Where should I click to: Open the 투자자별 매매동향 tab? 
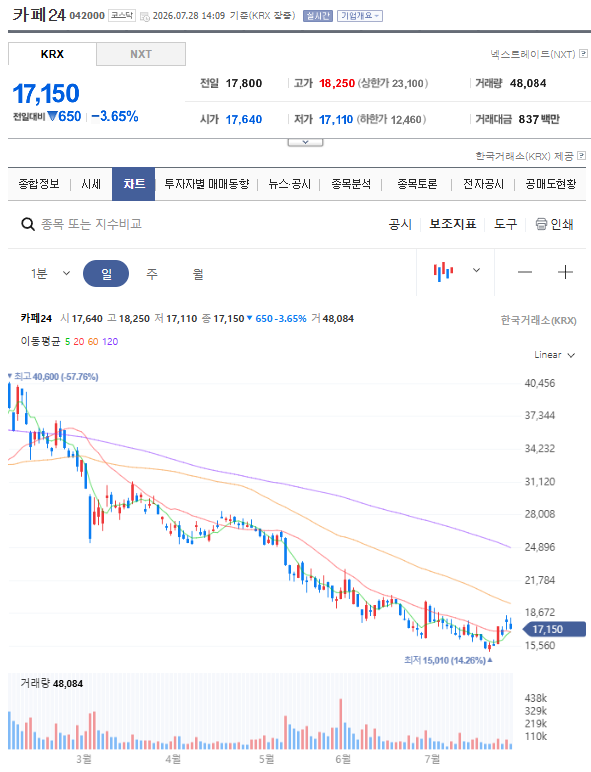coord(207,184)
